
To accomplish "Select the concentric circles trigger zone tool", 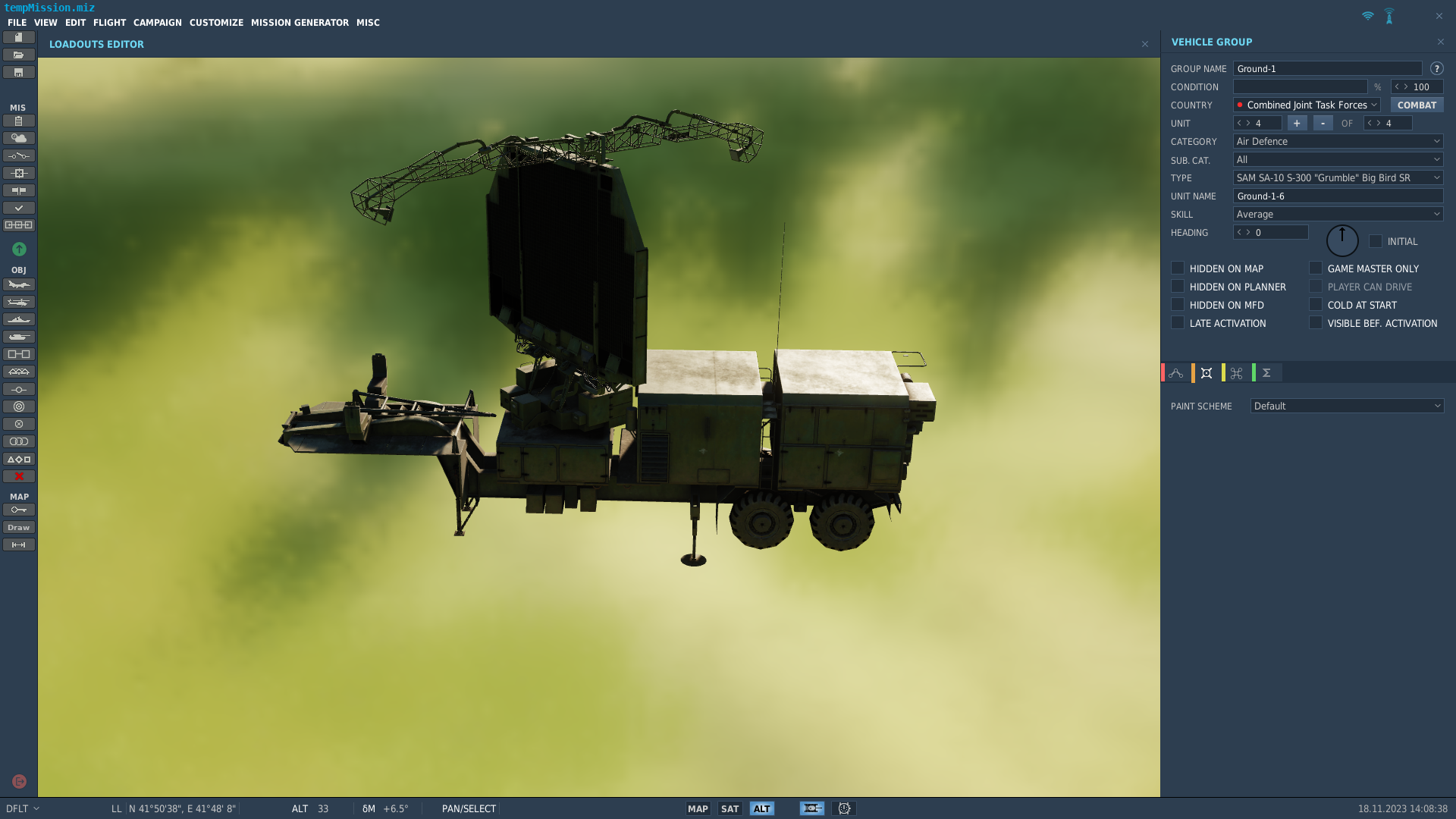I will click(x=19, y=406).
